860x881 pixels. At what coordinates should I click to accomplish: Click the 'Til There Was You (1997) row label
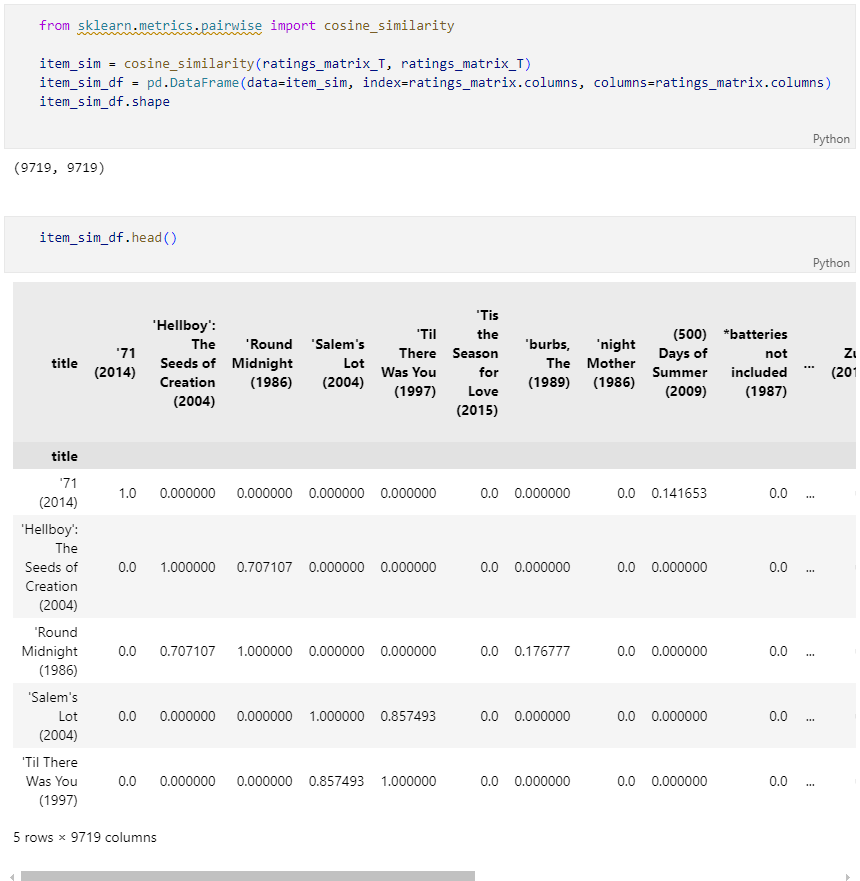click(52, 781)
